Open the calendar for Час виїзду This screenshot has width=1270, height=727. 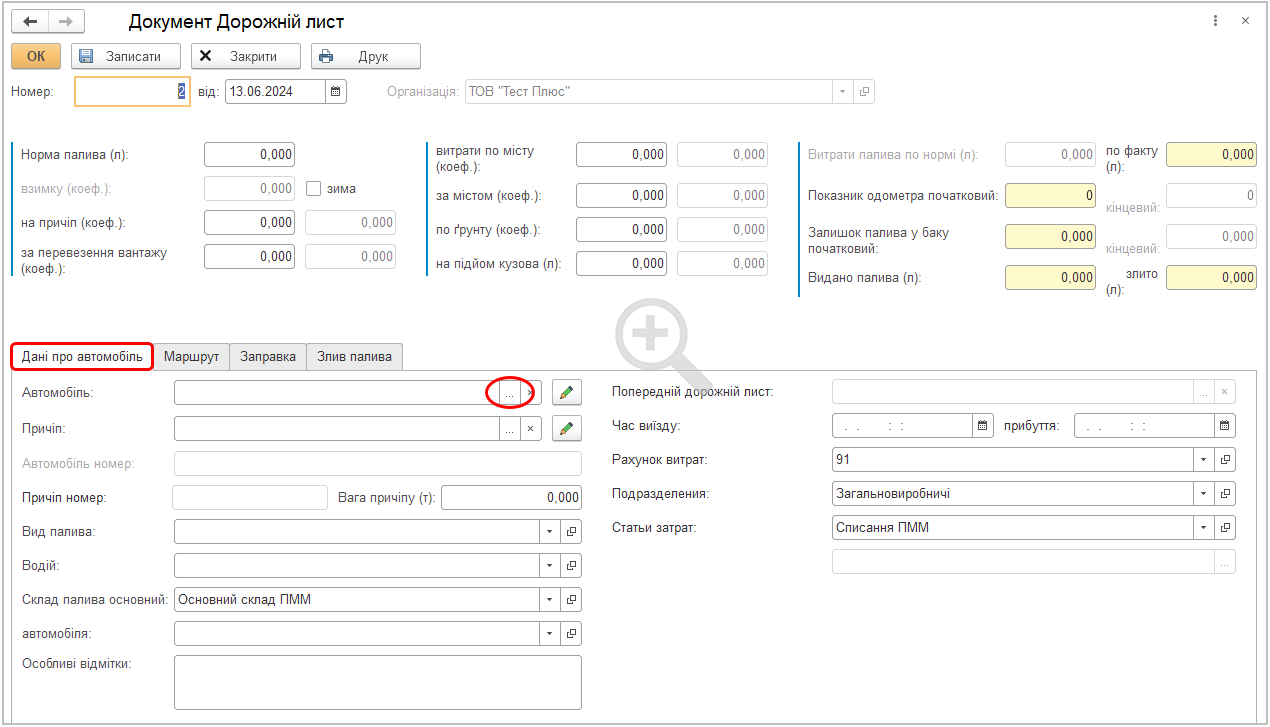(984, 426)
